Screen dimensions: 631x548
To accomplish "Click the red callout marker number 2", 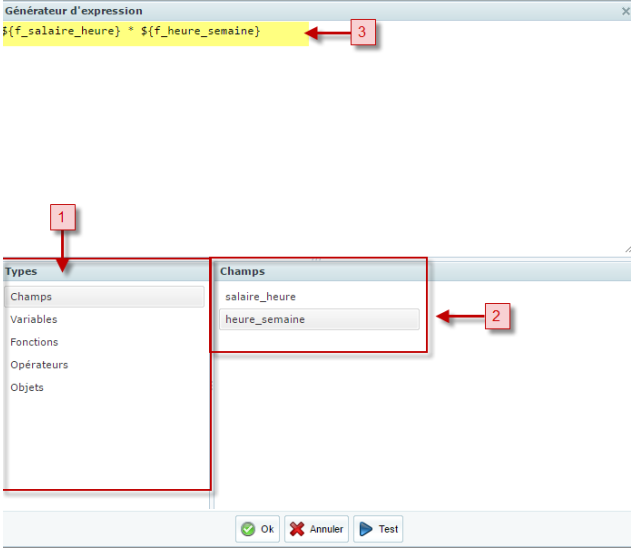I will pos(497,317).
